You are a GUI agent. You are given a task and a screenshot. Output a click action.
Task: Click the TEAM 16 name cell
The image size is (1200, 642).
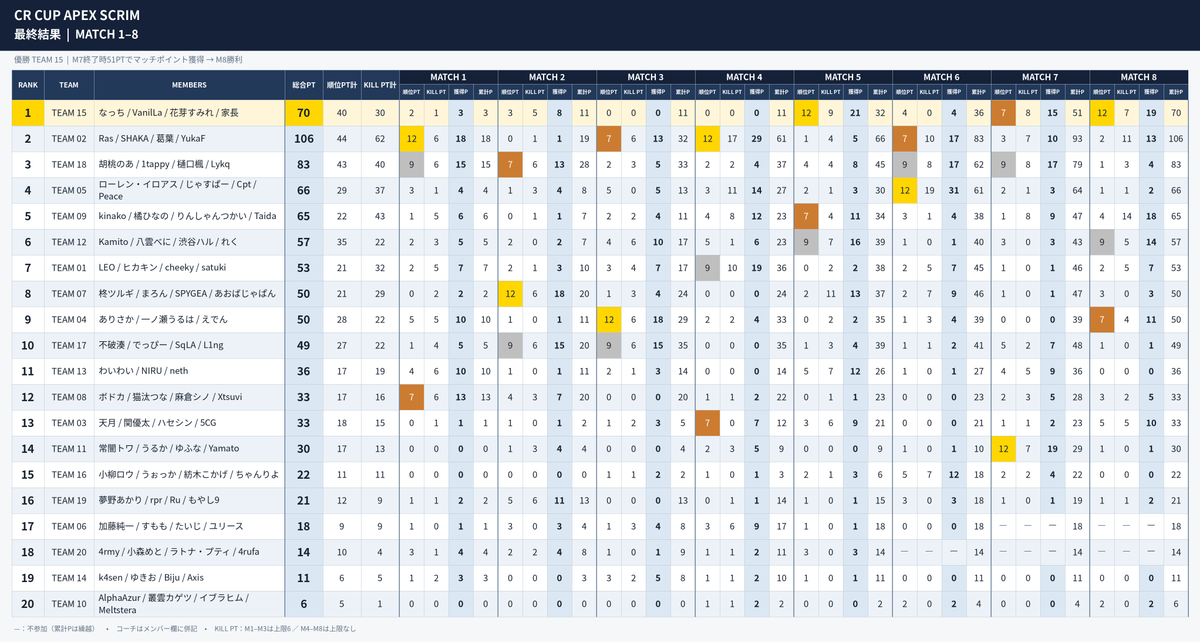[69, 476]
